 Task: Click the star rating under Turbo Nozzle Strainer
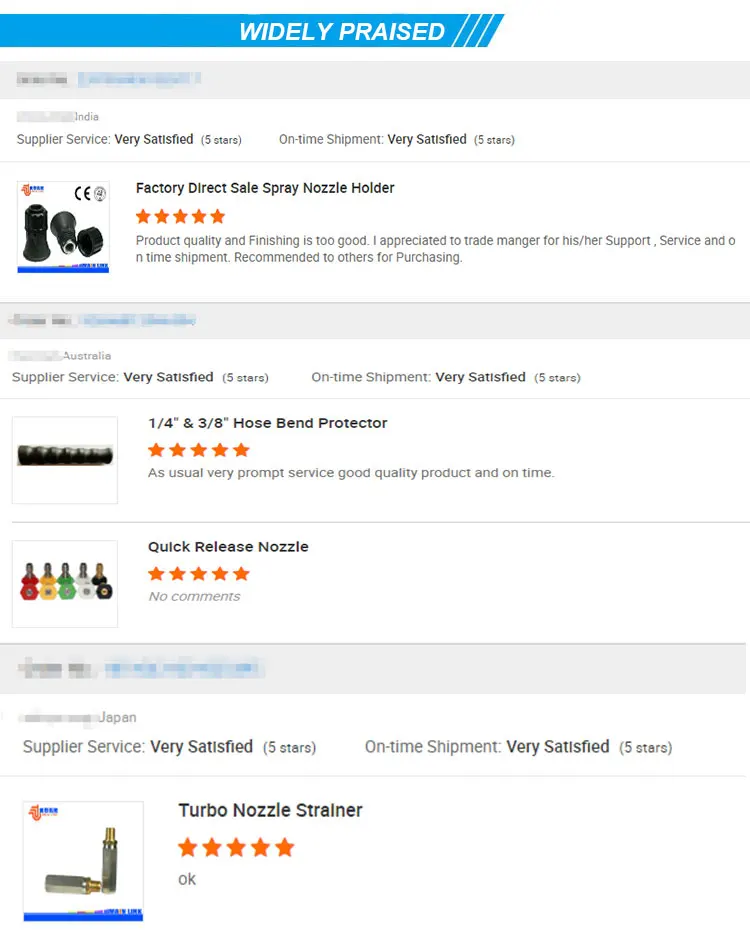tap(236, 848)
